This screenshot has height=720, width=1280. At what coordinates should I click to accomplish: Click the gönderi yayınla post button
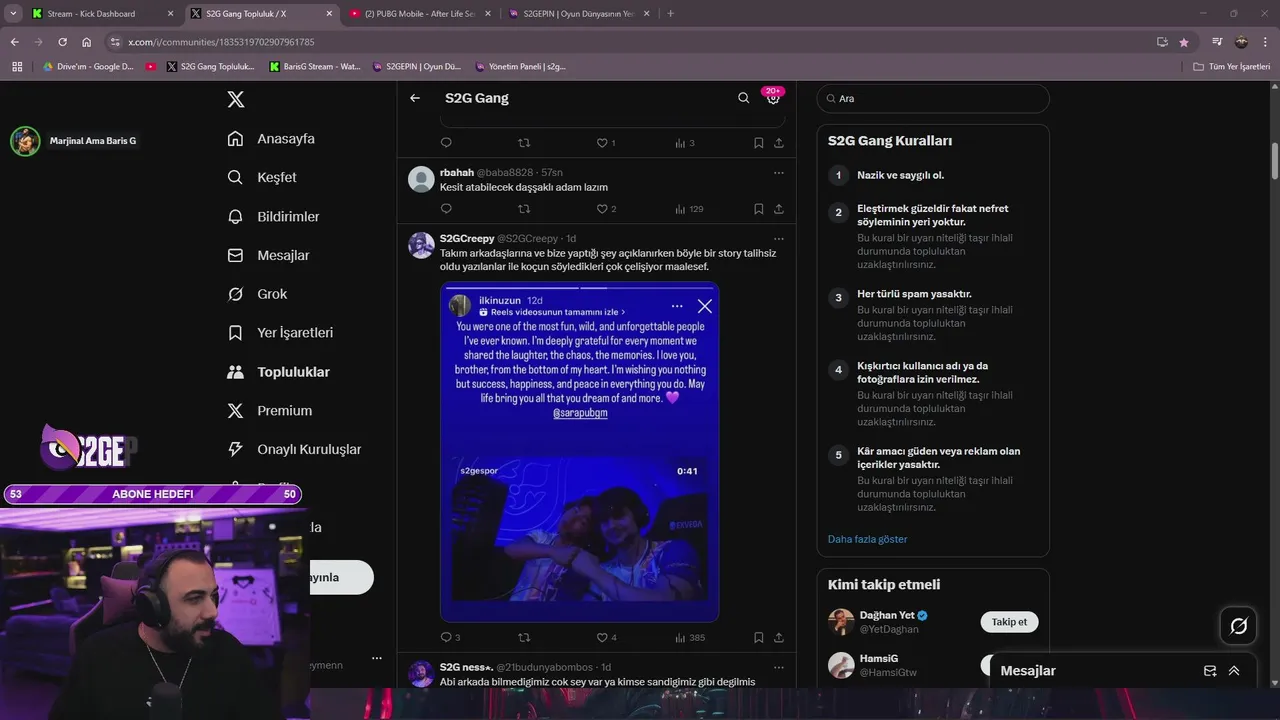click(x=340, y=577)
